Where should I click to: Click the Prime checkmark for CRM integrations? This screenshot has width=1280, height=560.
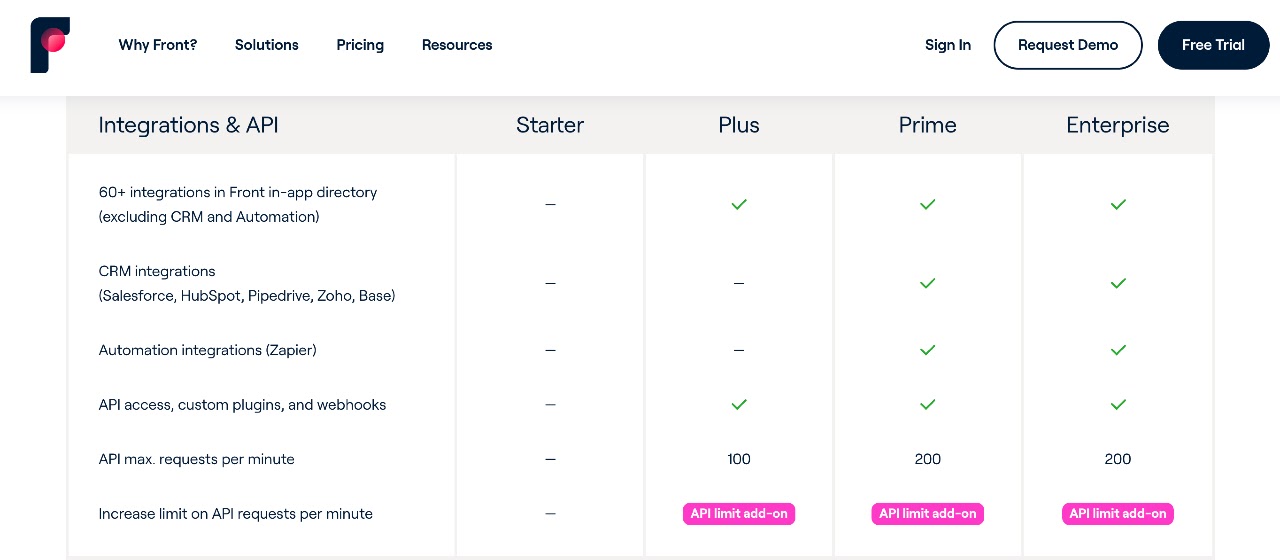coord(928,283)
